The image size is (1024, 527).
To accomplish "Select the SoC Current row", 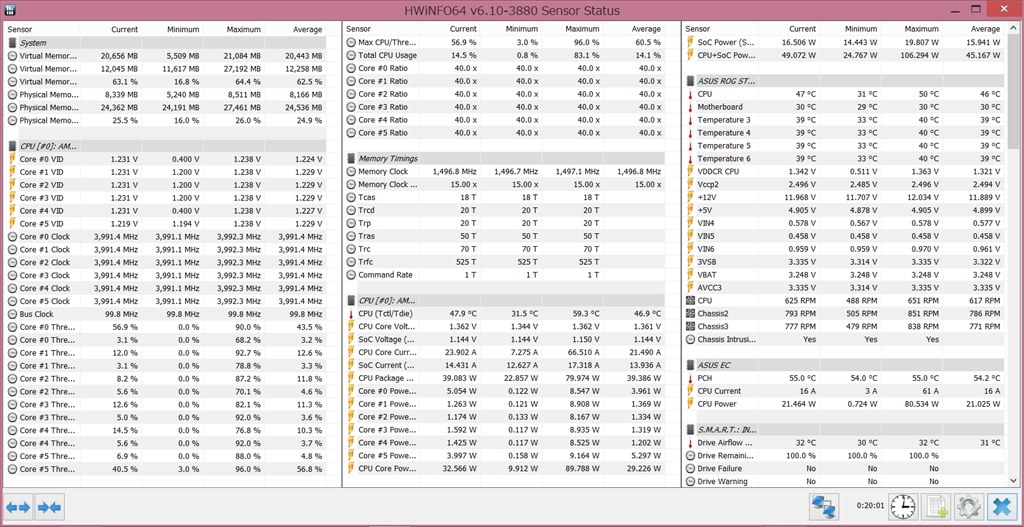I will [x=505, y=365].
